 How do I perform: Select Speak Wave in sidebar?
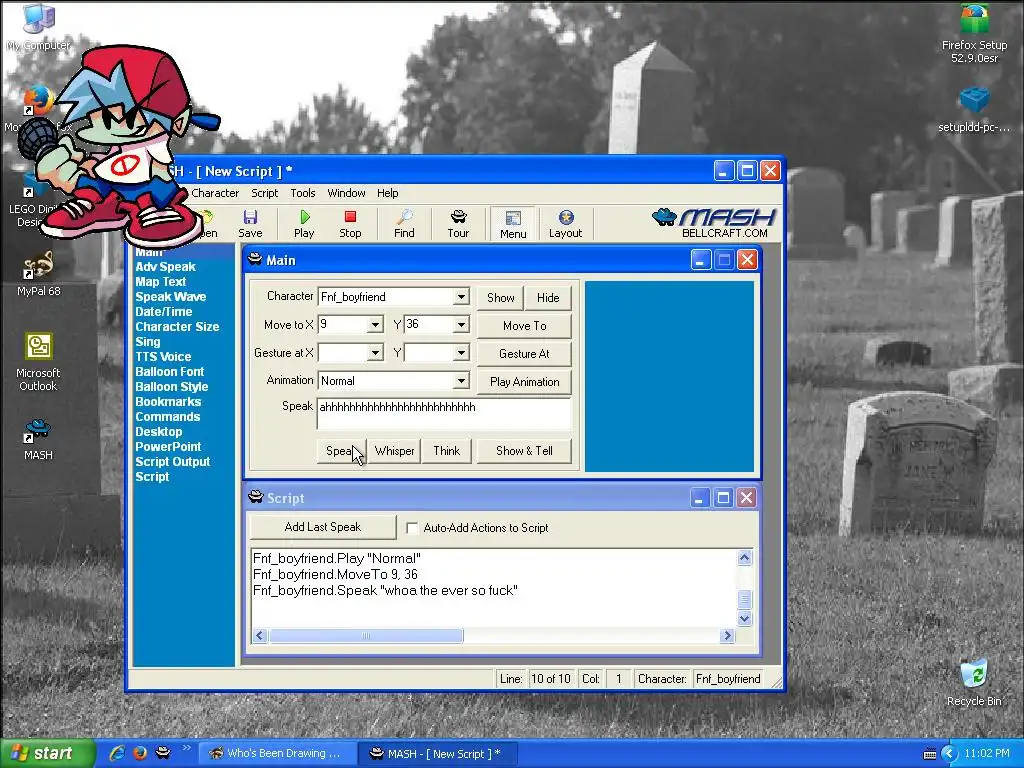click(x=170, y=296)
